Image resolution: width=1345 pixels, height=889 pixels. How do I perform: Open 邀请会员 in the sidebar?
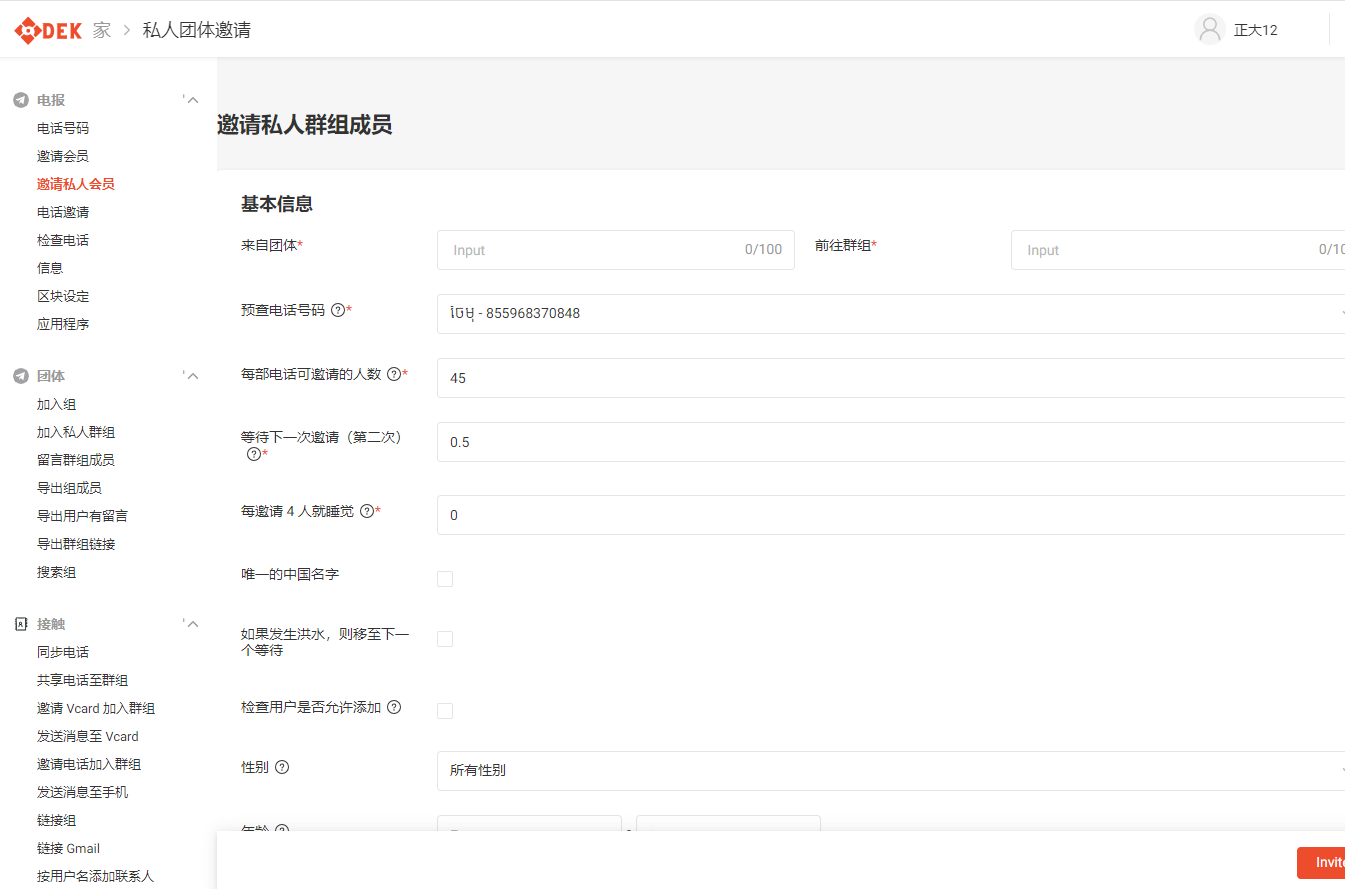click(x=63, y=156)
